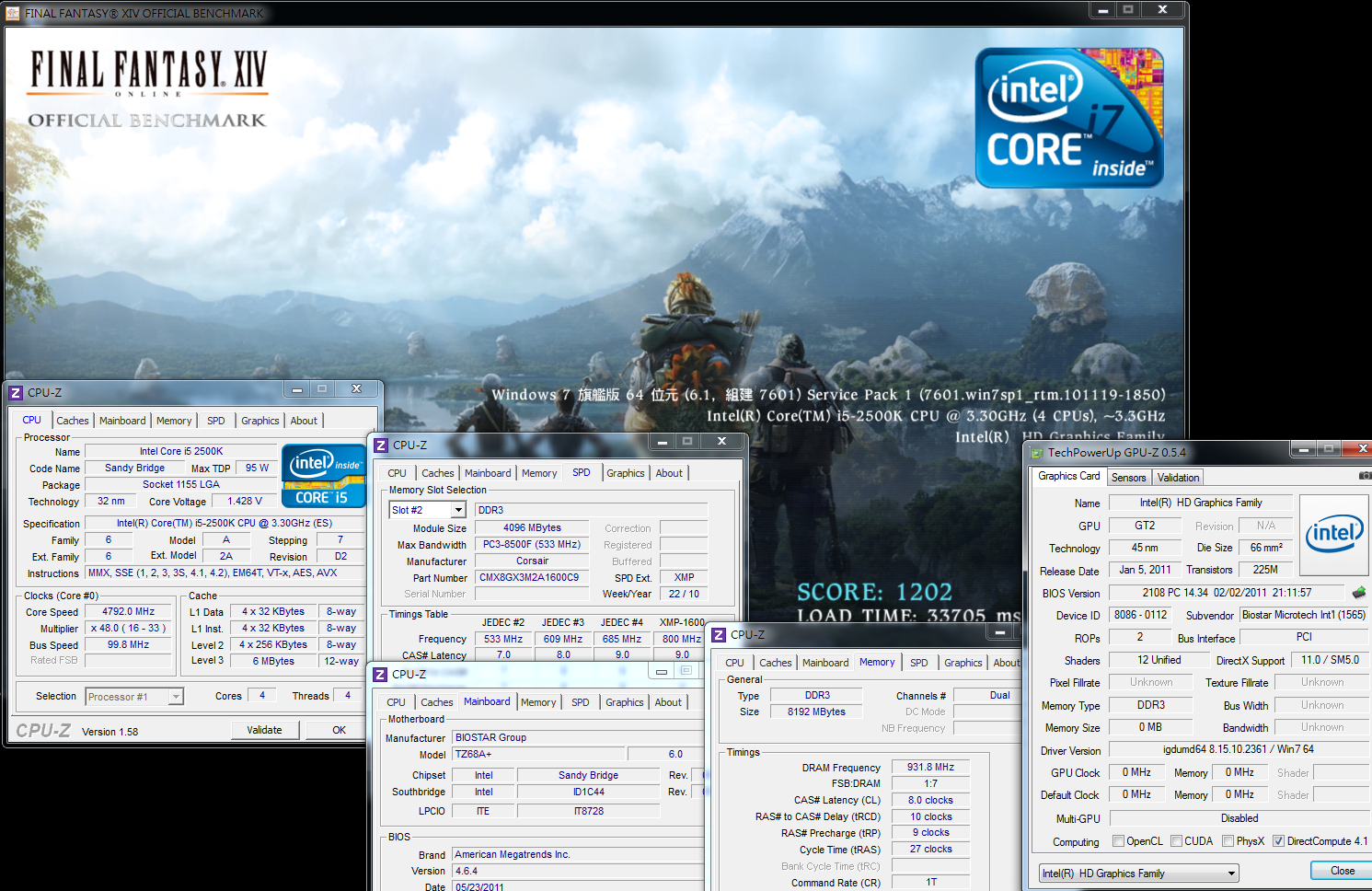Click the Final Fantasy XIV benchmark title bar icon
The height and width of the screenshot is (891, 1372).
pos(12,13)
